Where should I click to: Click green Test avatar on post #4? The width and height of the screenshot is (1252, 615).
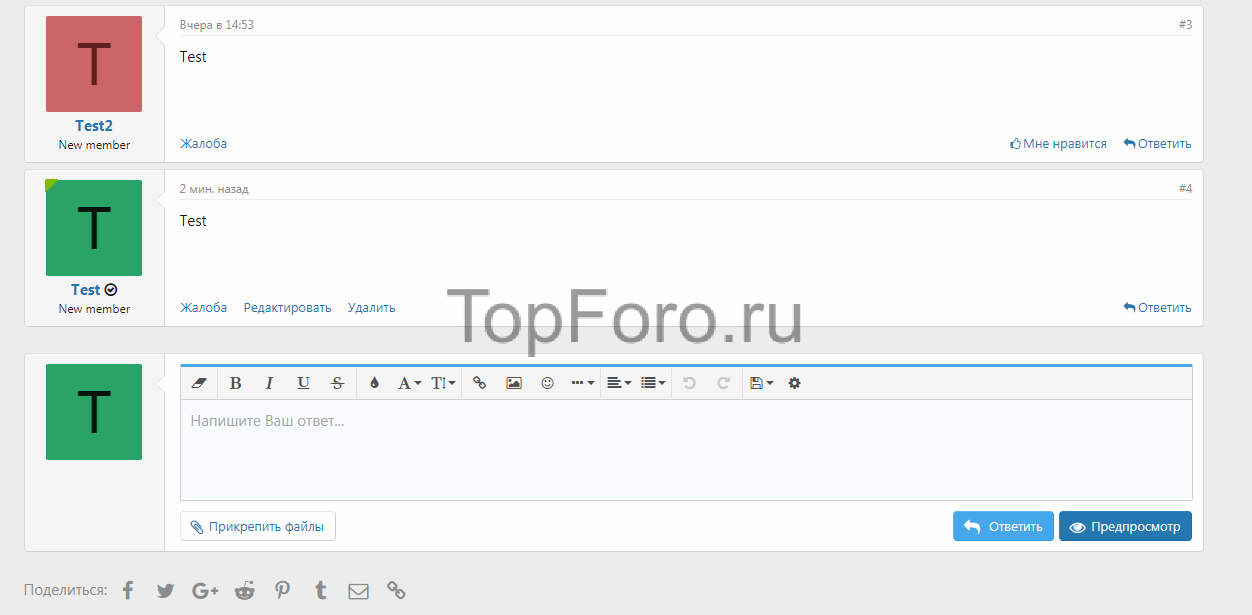(x=94, y=228)
